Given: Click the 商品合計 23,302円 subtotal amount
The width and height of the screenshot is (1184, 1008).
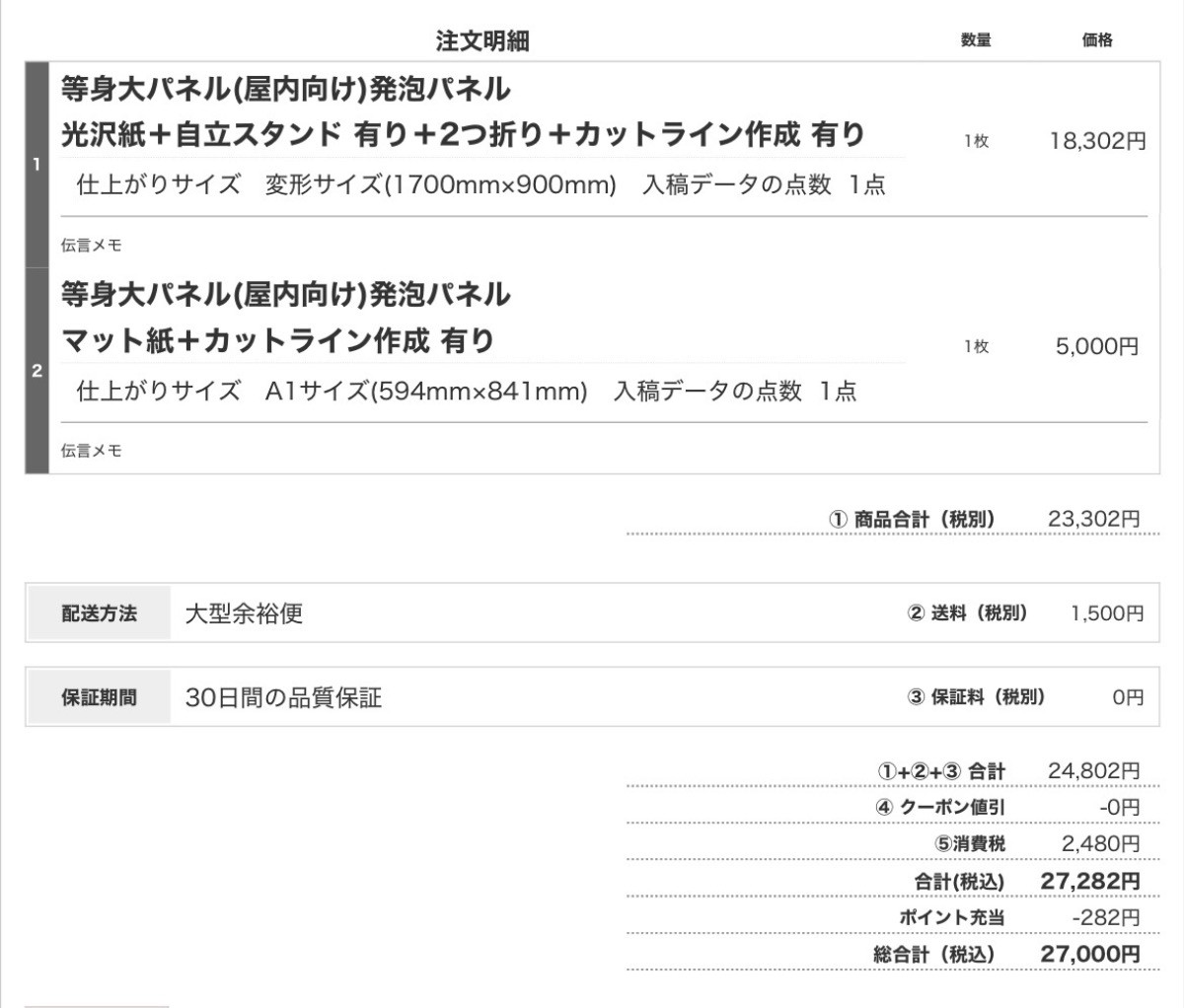Looking at the screenshot, I should click(x=1093, y=519).
